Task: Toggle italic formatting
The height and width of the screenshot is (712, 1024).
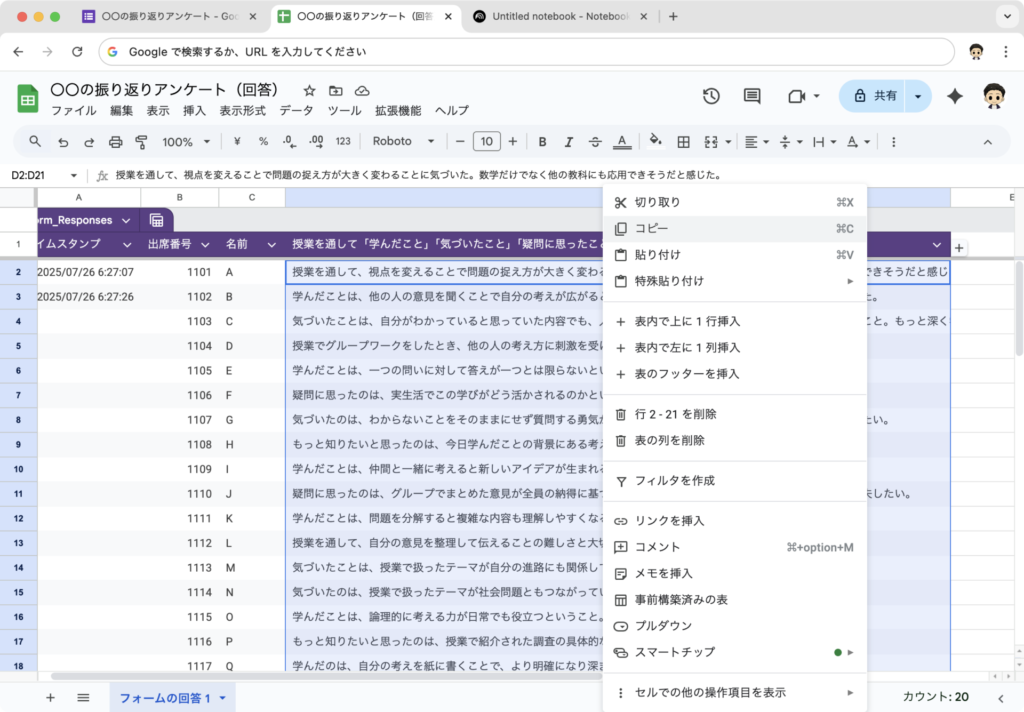Action: (x=569, y=142)
